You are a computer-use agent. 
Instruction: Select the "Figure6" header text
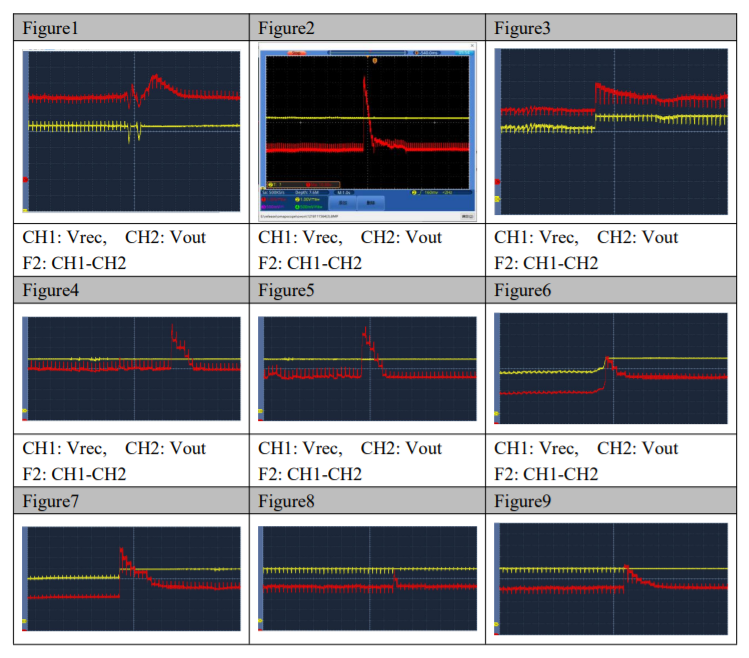point(523,290)
